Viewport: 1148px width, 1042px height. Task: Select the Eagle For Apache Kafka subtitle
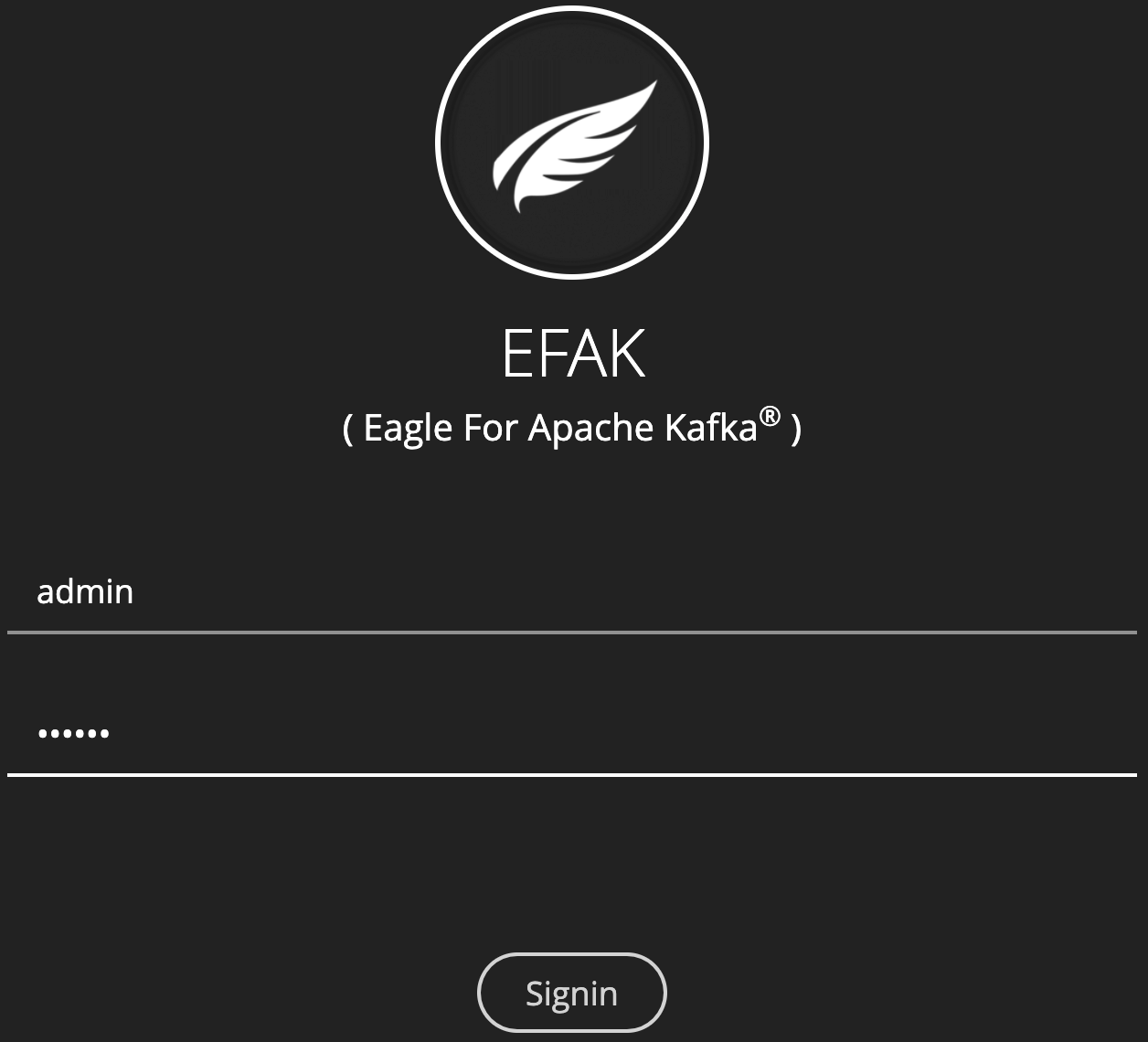tap(573, 426)
